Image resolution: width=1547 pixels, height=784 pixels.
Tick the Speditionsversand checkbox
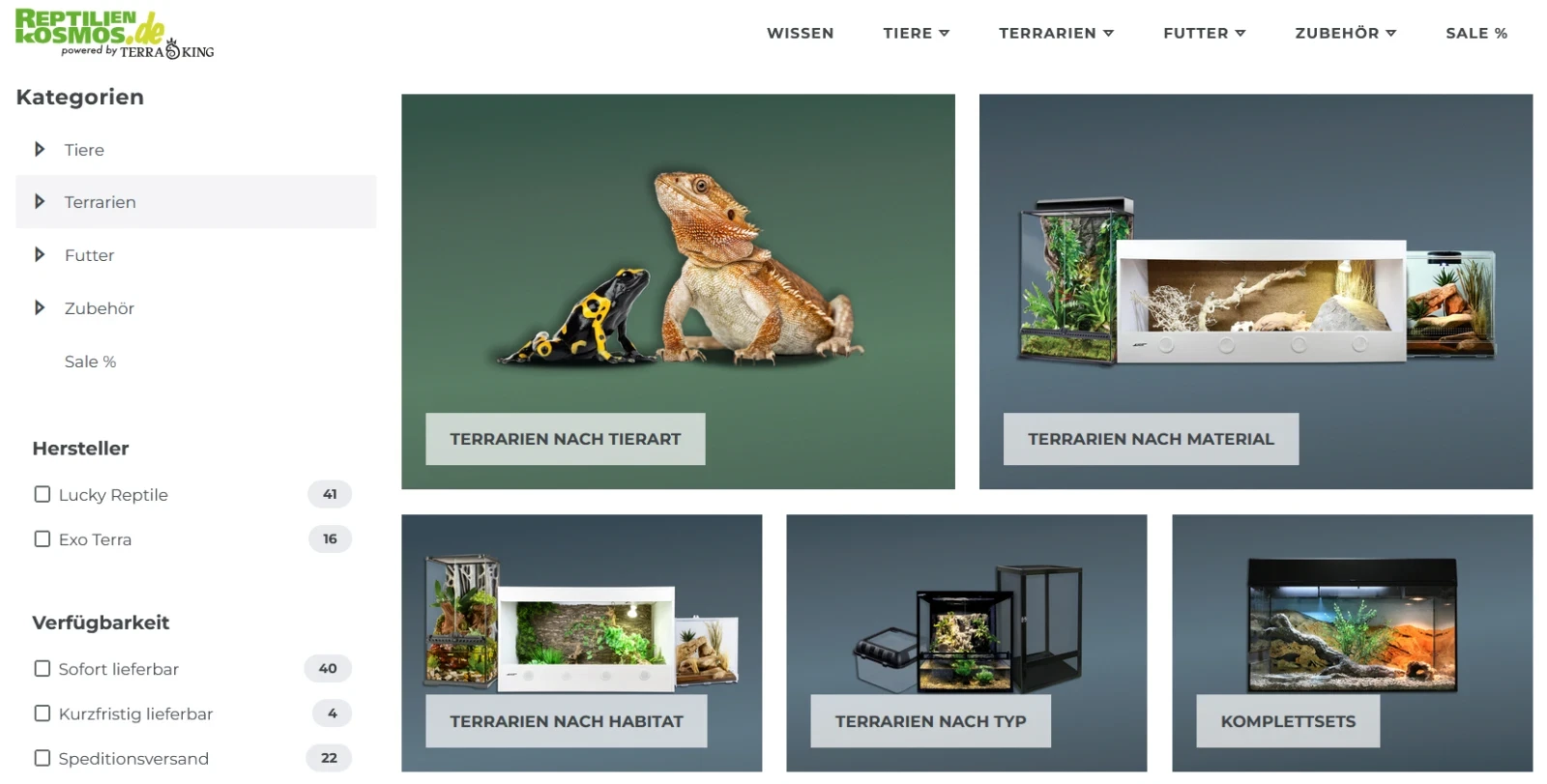(43, 758)
